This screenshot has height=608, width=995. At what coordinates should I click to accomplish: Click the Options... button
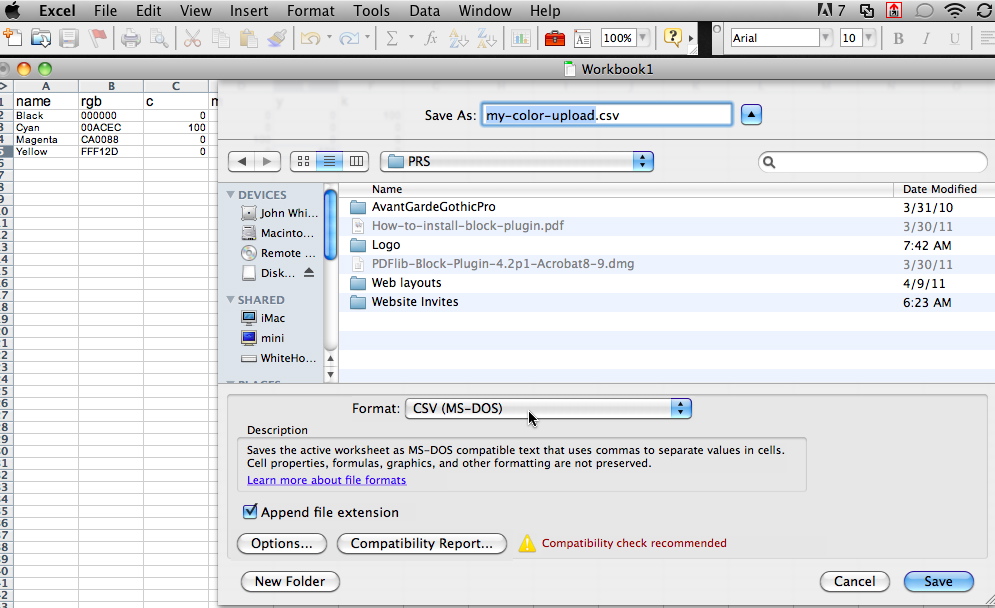click(x=282, y=543)
